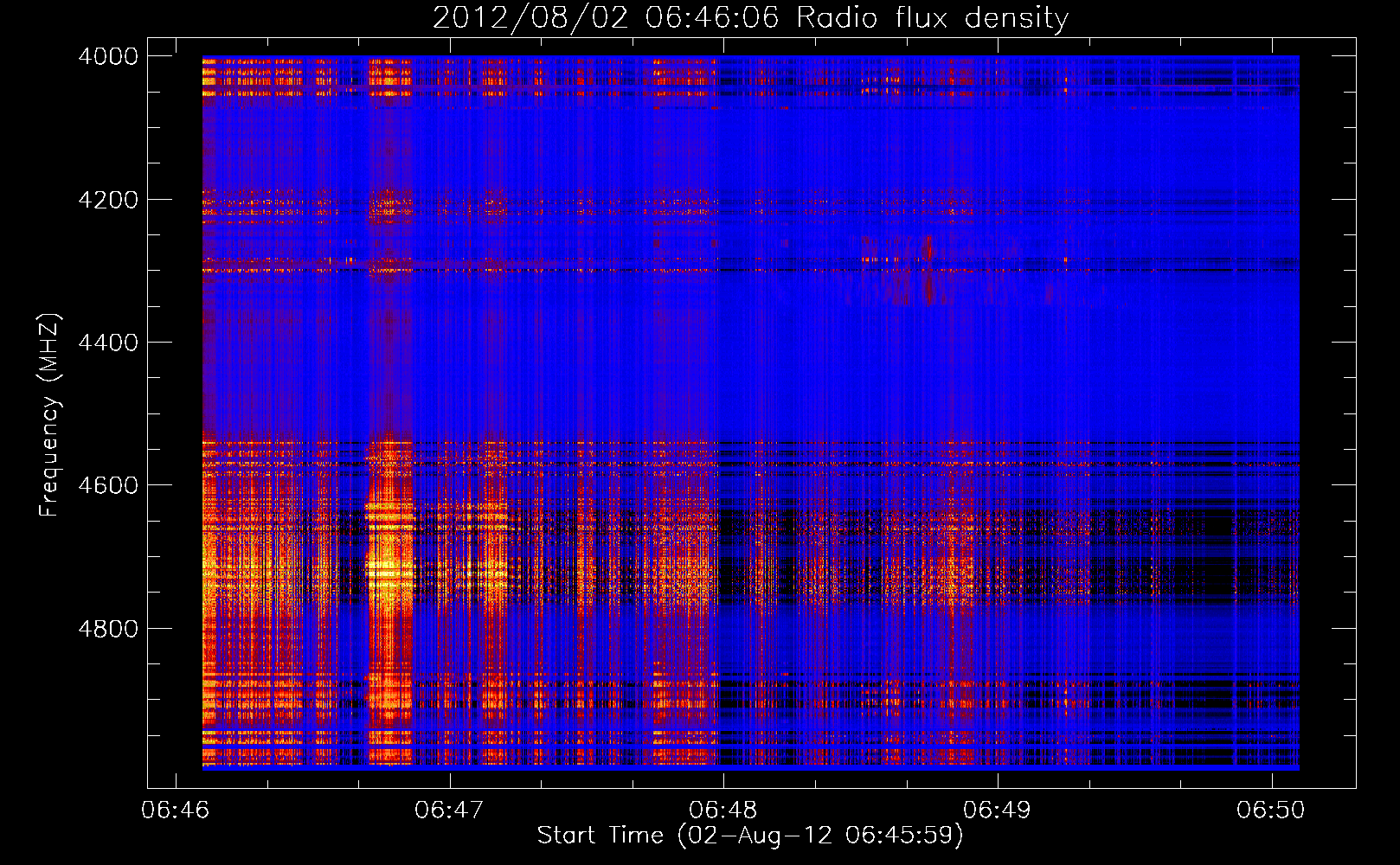
Task: Click the "Frequency (MHZ)" axis title
Action: point(49,415)
